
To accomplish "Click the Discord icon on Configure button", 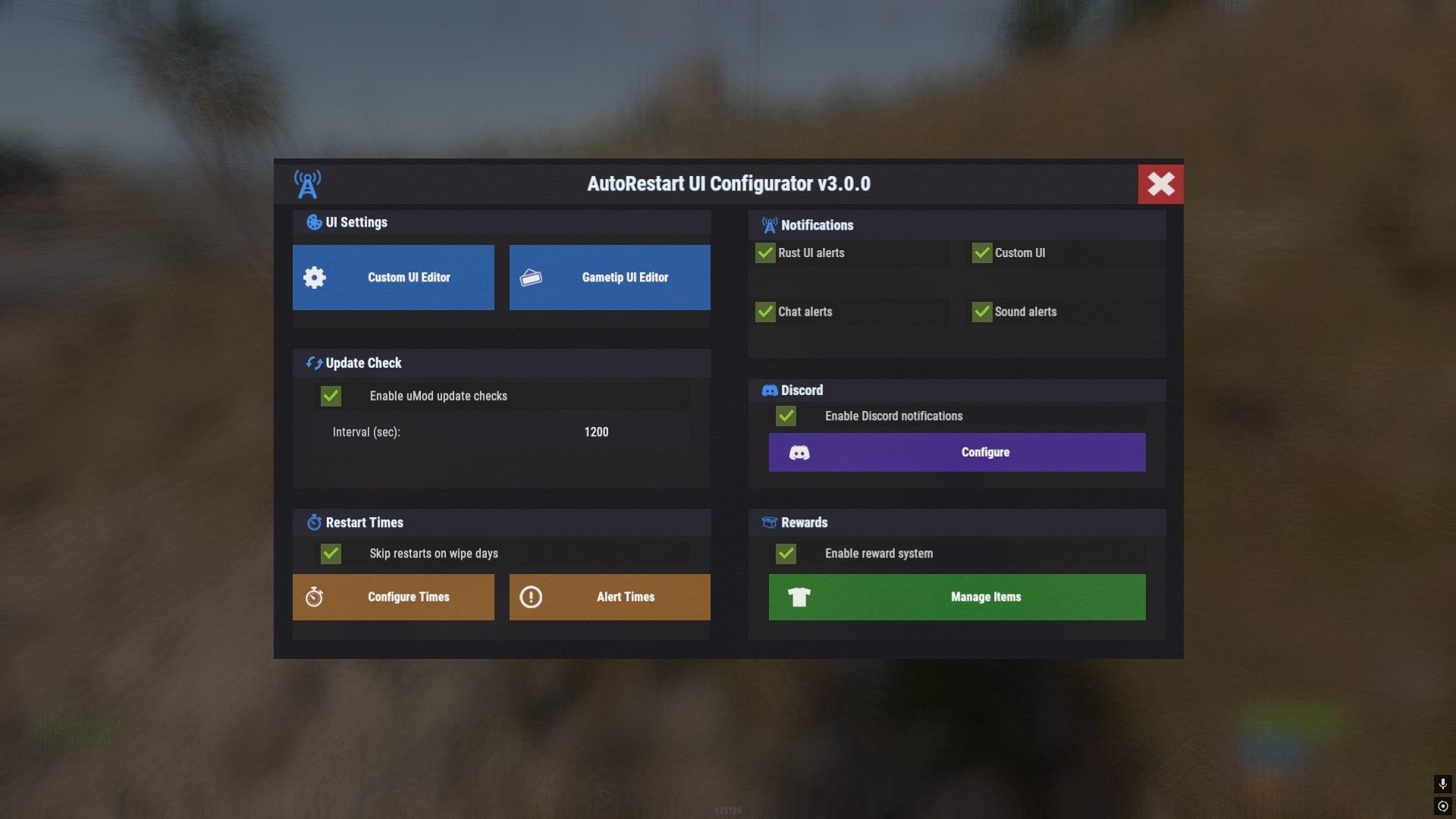I will coord(799,453).
